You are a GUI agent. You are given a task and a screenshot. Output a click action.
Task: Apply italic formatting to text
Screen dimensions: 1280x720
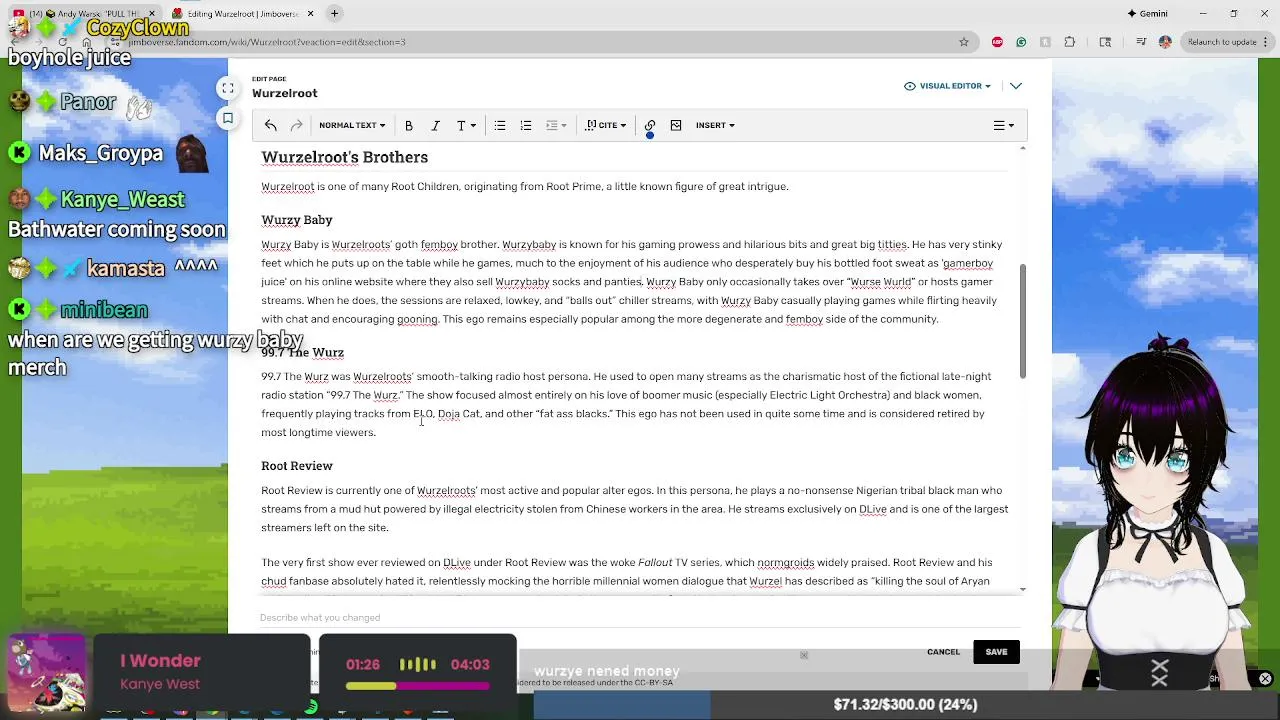click(x=435, y=125)
